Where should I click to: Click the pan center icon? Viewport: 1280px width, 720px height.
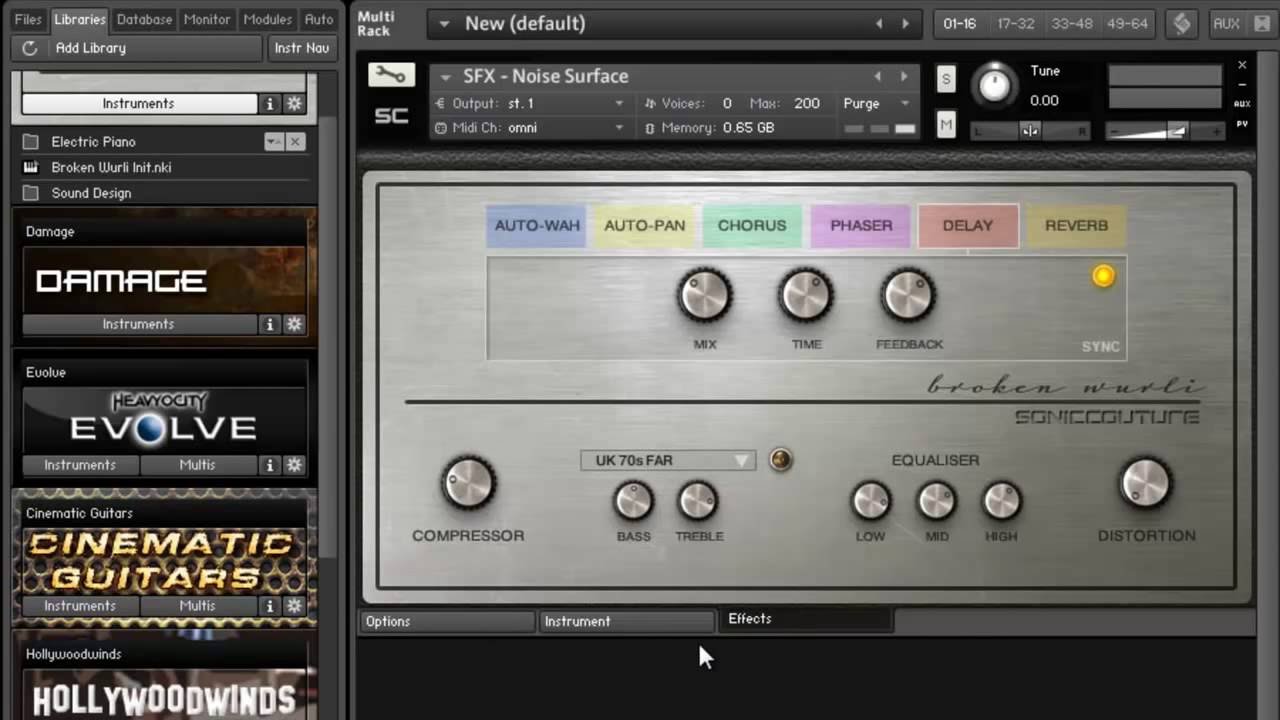[x=1030, y=131]
